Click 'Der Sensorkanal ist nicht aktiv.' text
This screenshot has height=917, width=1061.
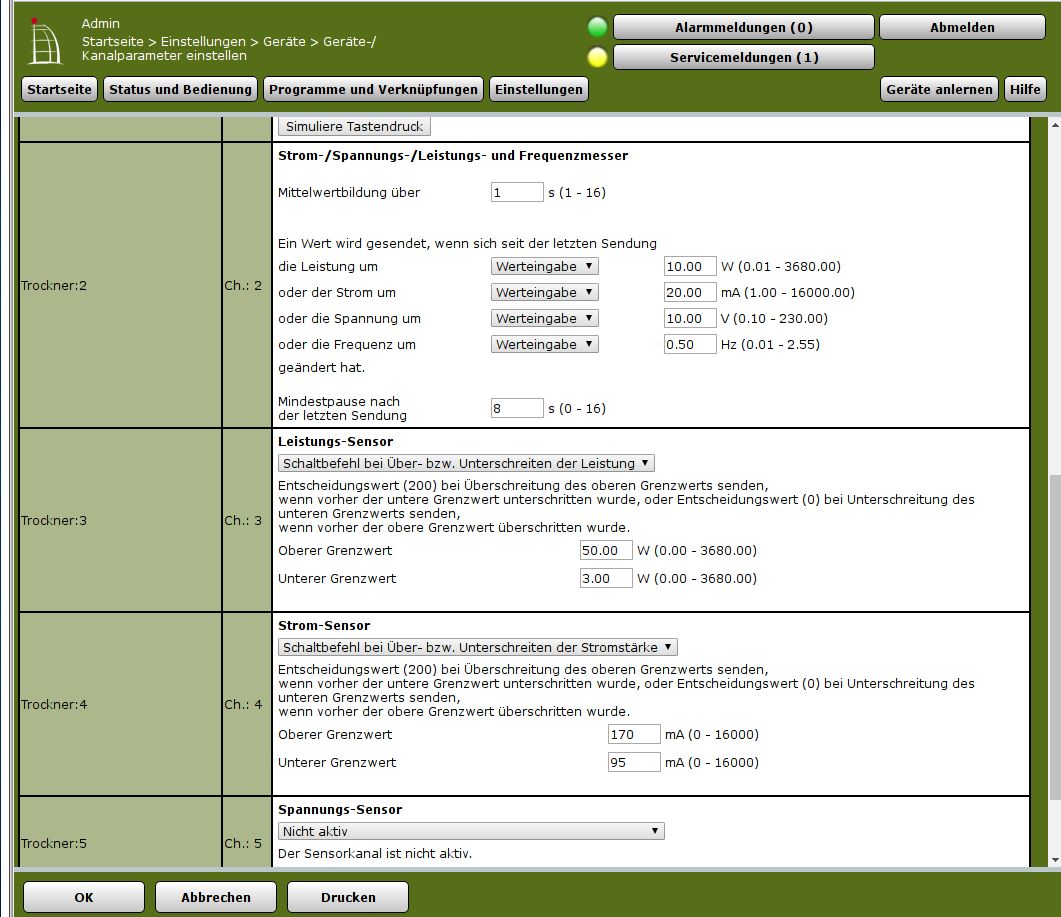click(375, 853)
